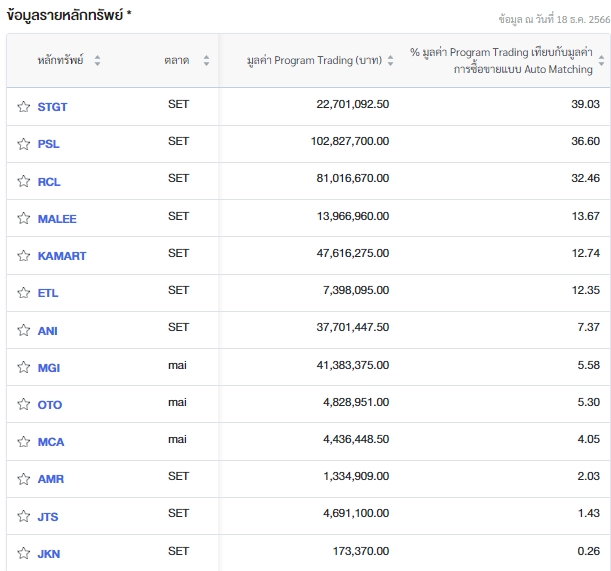Star the JKN stock row
The image size is (611, 571).
23,553
